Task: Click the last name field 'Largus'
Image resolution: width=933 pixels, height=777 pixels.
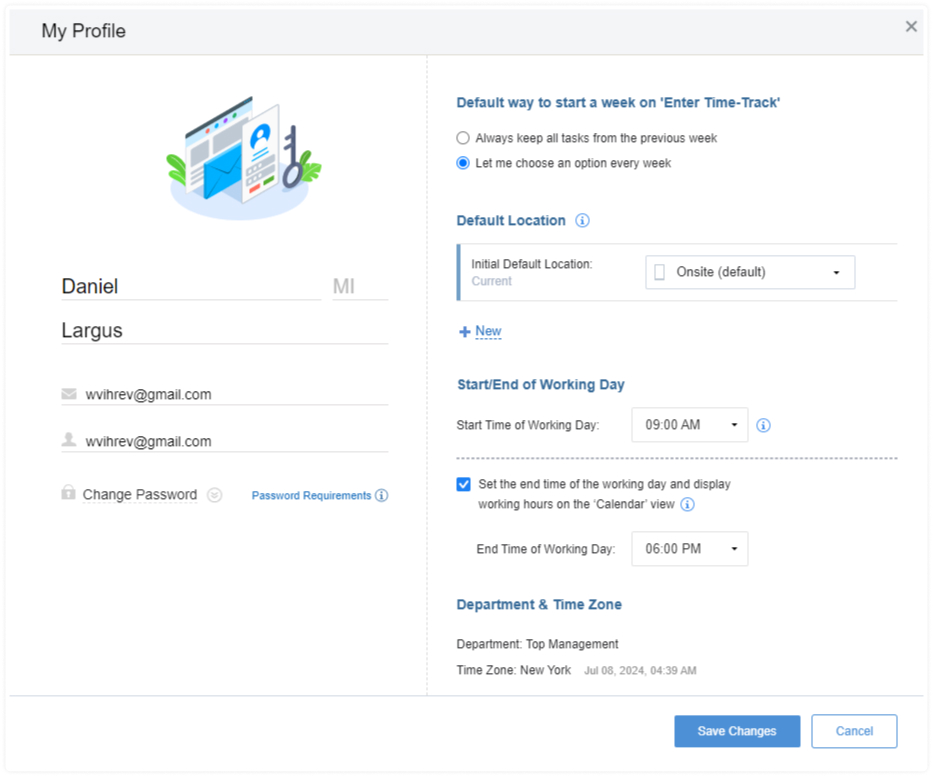Action: click(x=225, y=330)
